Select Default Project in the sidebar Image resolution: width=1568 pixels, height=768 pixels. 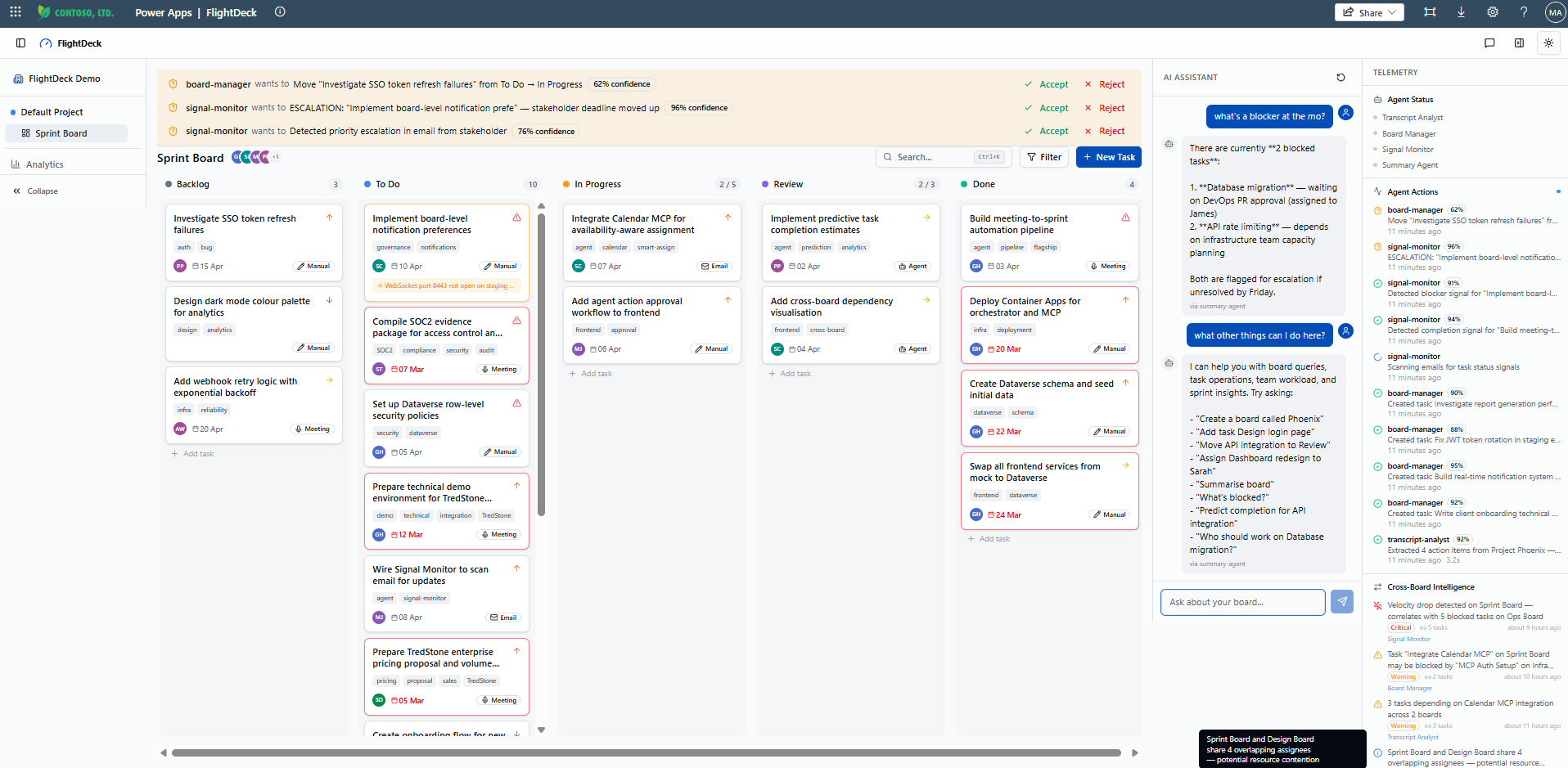click(x=52, y=112)
